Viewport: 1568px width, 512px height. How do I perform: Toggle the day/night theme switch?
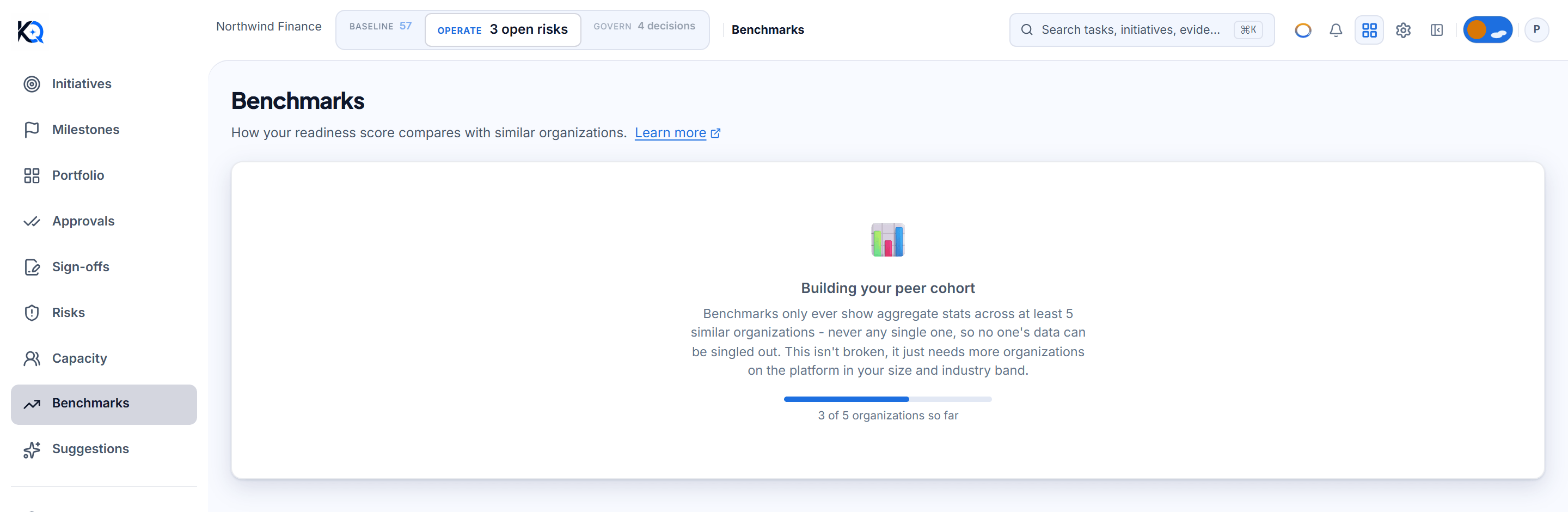pyautogui.click(x=1487, y=30)
